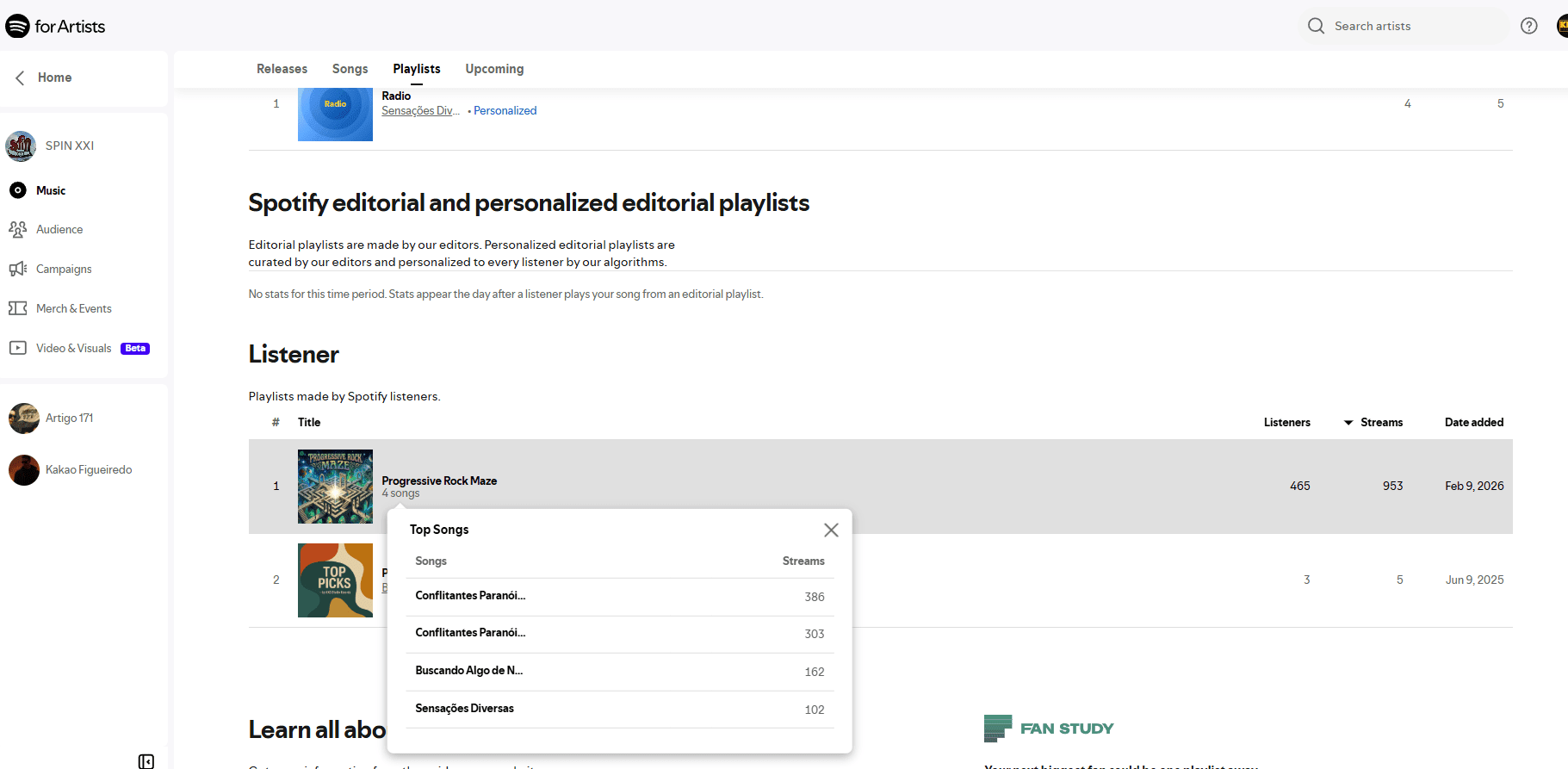
Task: Open the Songs tab
Action: pos(350,69)
